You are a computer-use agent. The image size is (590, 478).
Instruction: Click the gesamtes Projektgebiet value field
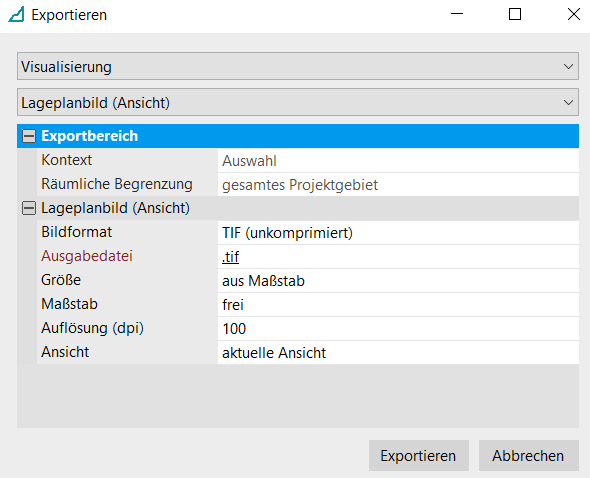[398, 185]
